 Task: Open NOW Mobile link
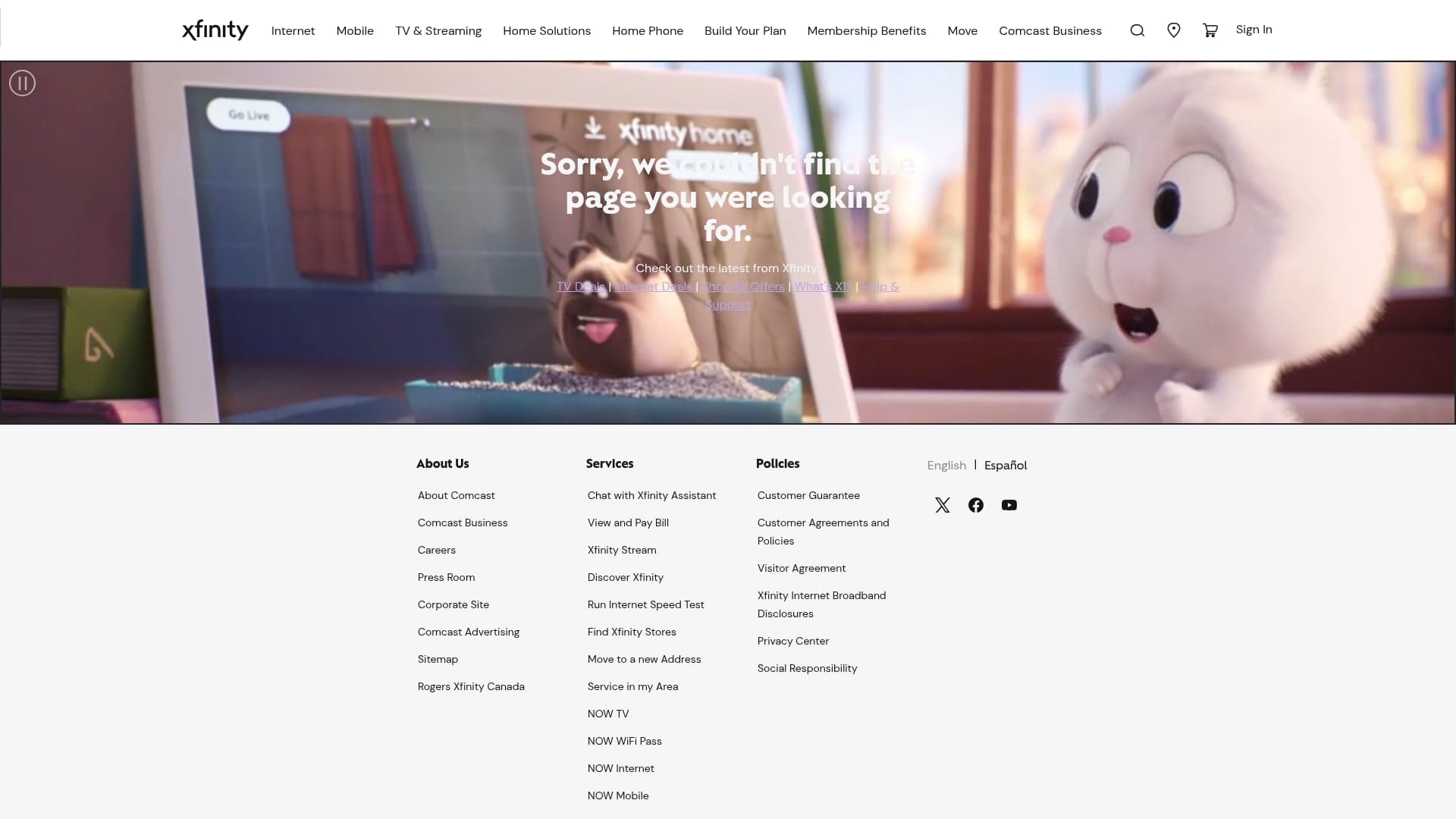click(x=618, y=796)
